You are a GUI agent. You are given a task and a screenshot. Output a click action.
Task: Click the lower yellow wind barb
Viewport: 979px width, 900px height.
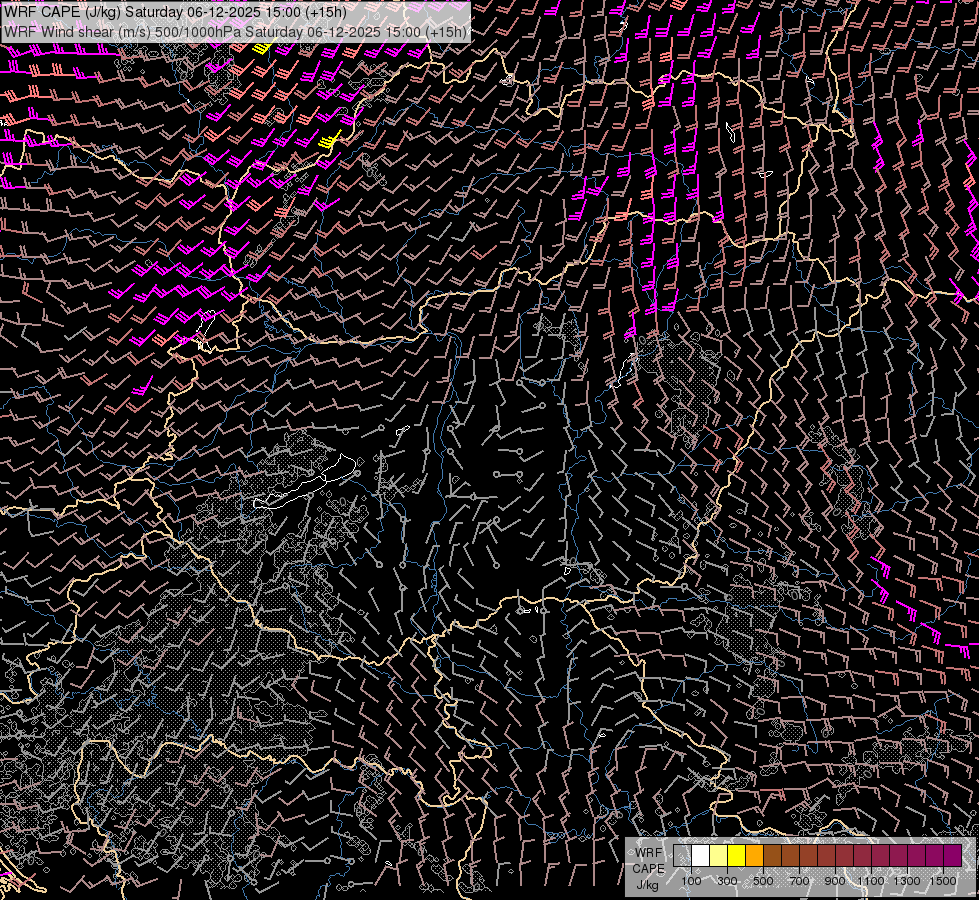[x=329, y=139]
